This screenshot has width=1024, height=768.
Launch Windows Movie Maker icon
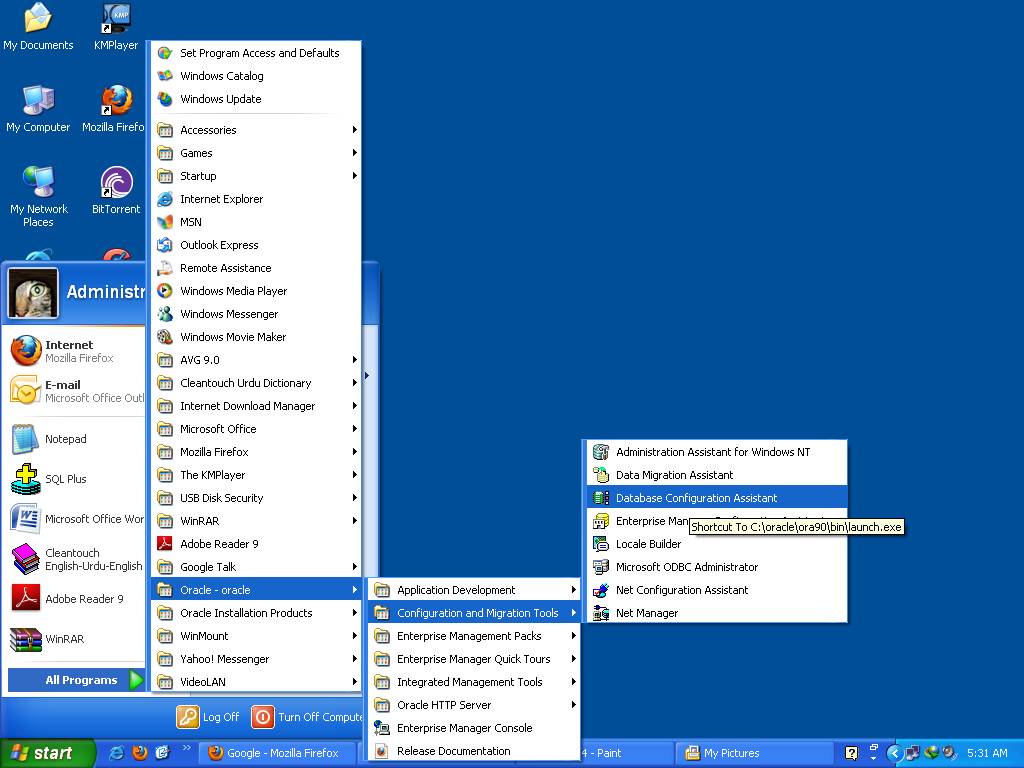tap(165, 337)
